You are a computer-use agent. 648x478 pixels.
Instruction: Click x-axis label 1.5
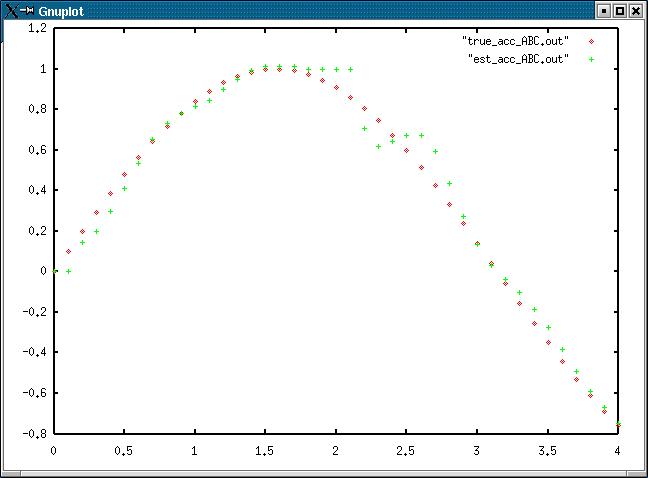(264, 451)
